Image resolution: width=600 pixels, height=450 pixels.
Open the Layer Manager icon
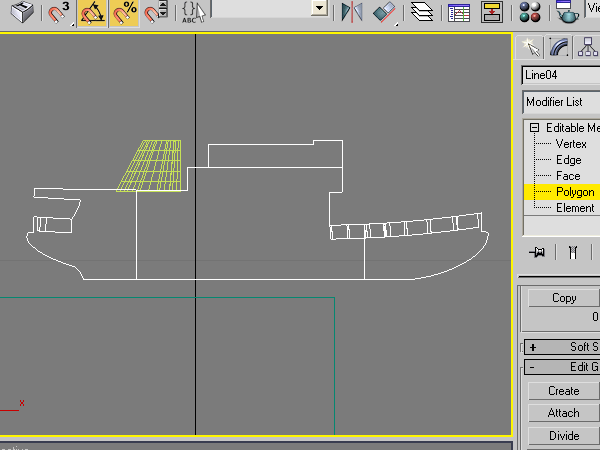click(422, 12)
